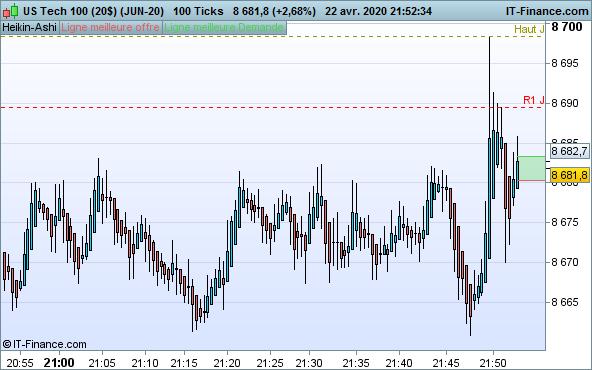Click the IT-Finance.com header link

[x=547, y=11]
